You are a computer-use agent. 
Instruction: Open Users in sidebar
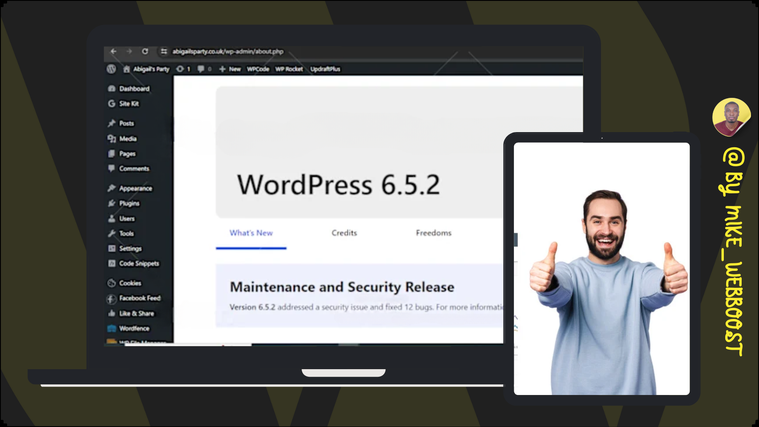121,218
